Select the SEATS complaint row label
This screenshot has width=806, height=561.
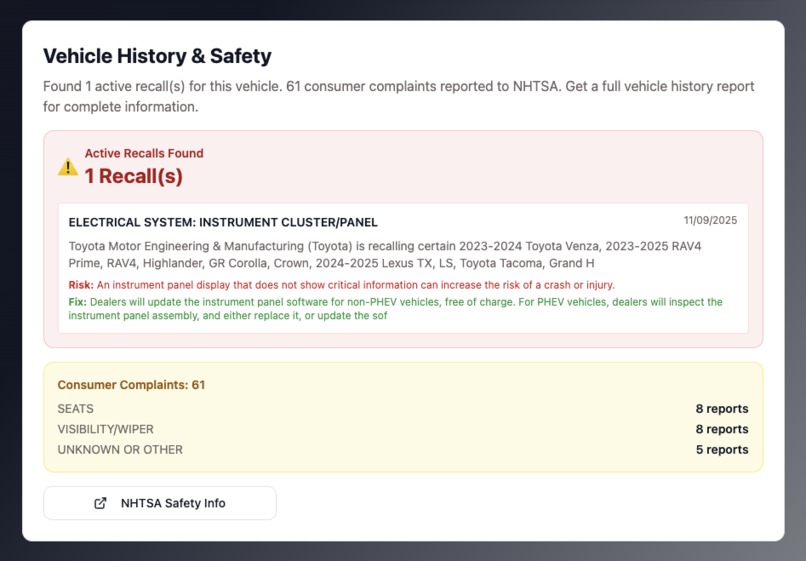pyautogui.click(x=76, y=409)
